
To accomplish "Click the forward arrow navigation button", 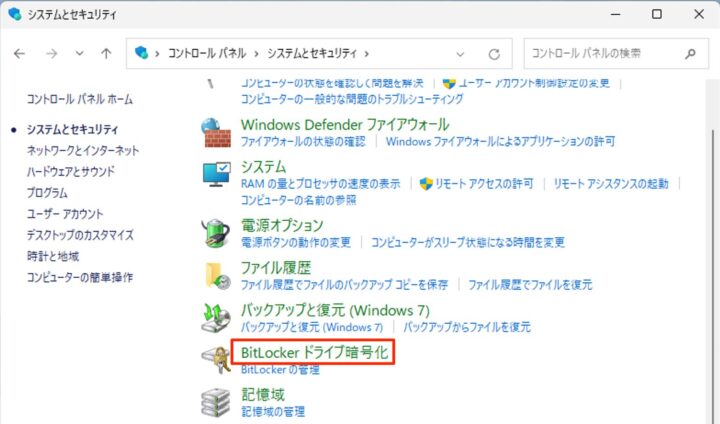I will coord(51,54).
